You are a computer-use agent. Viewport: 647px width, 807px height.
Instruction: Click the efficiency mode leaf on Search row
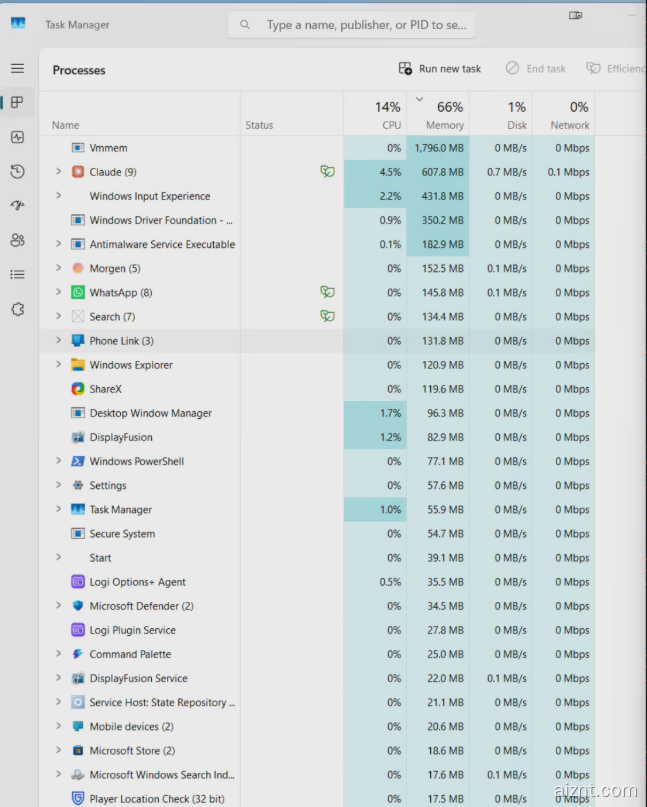click(x=327, y=316)
